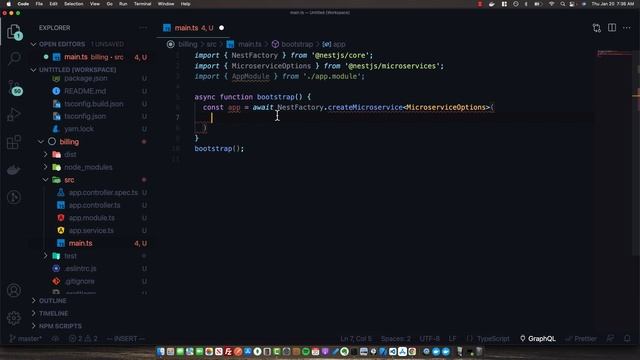This screenshot has width=640, height=360.
Task: Click Ln 7, Col 5 in the status bar
Action: click(356, 338)
